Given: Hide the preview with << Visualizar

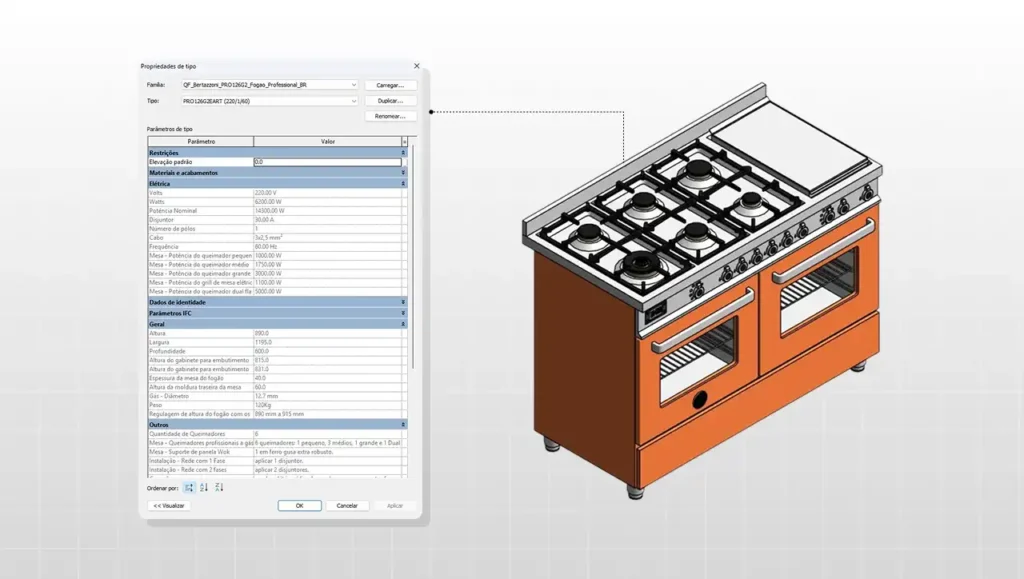Looking at the screenshot, I should 170,506.
